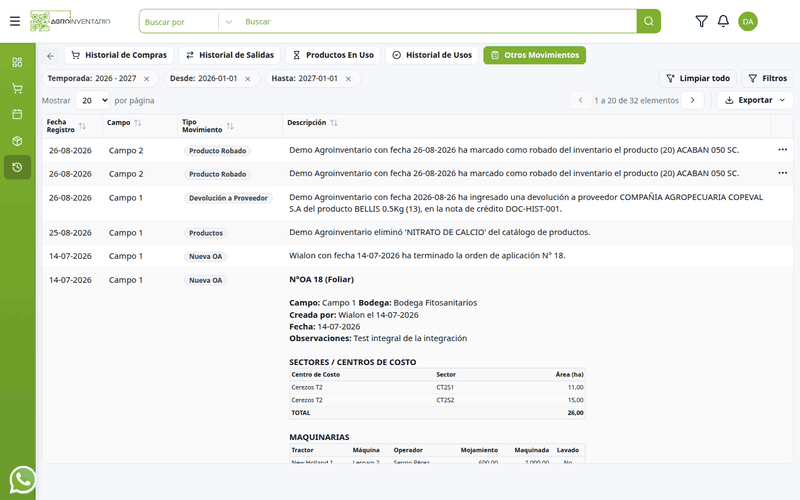
Task: Select Otros Movimientos tab
Action: [x=535, y=55]
